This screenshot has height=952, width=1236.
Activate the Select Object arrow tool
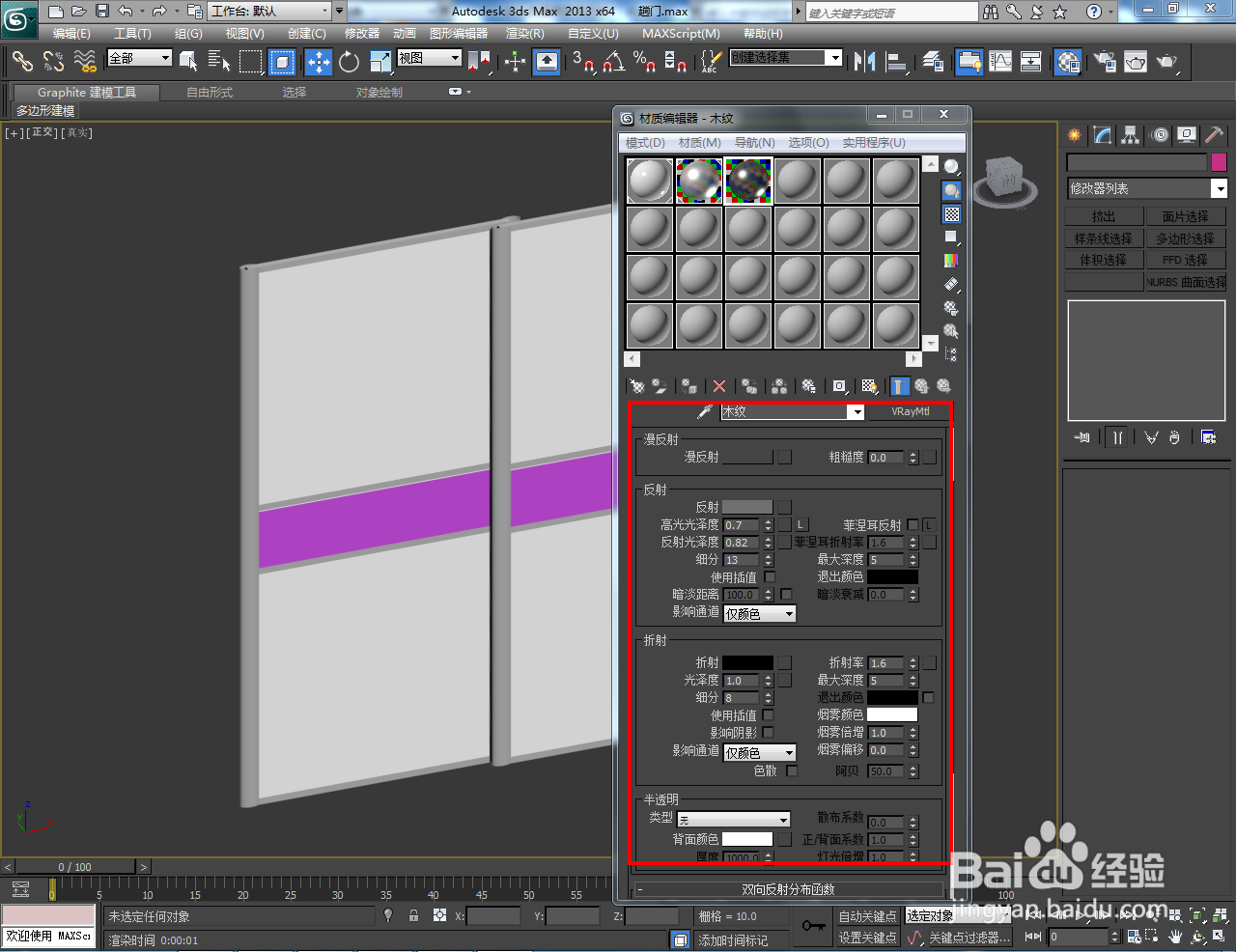click(x=188, y=62)
